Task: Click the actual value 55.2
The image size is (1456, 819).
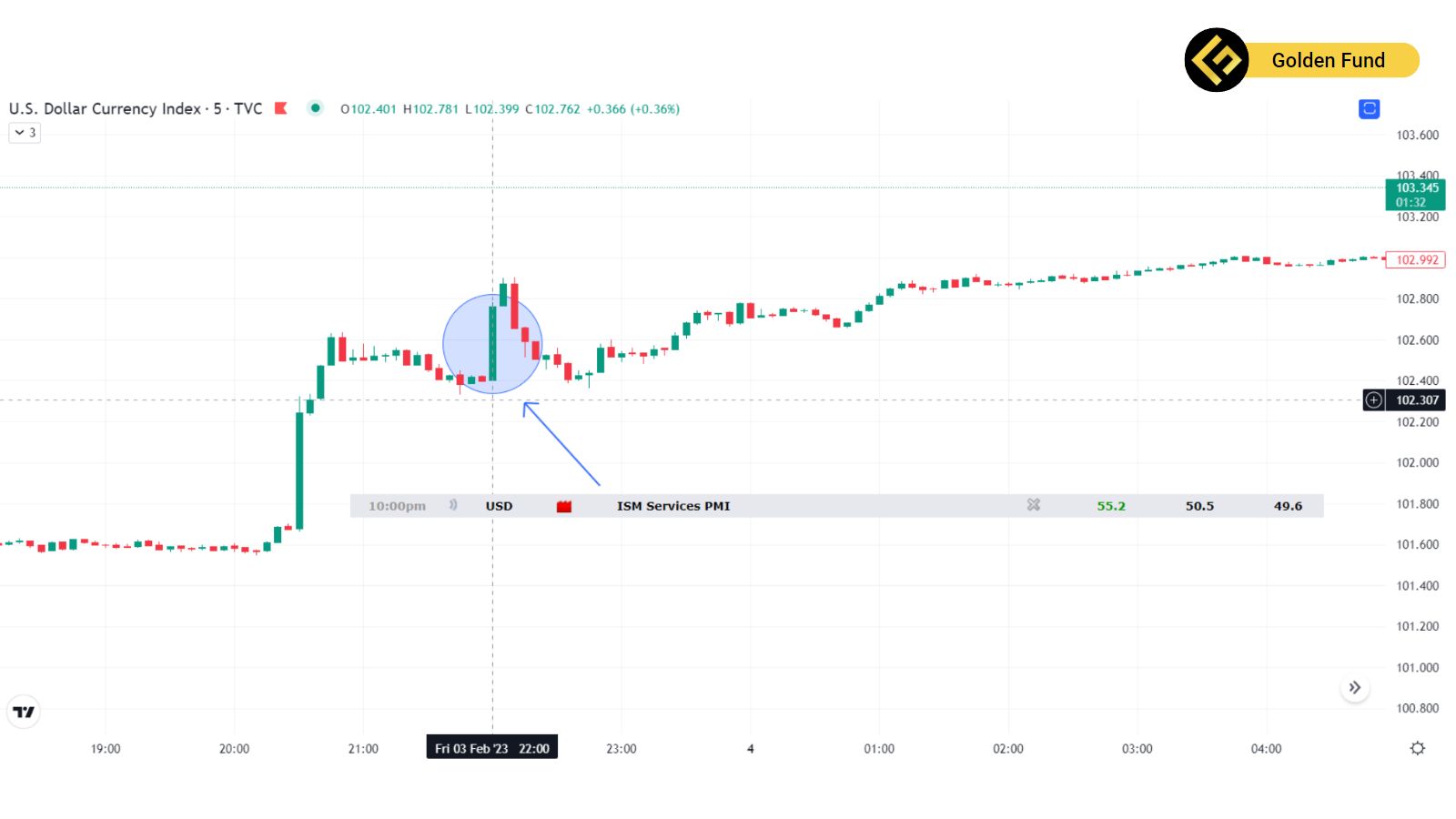Action: 1111,506
